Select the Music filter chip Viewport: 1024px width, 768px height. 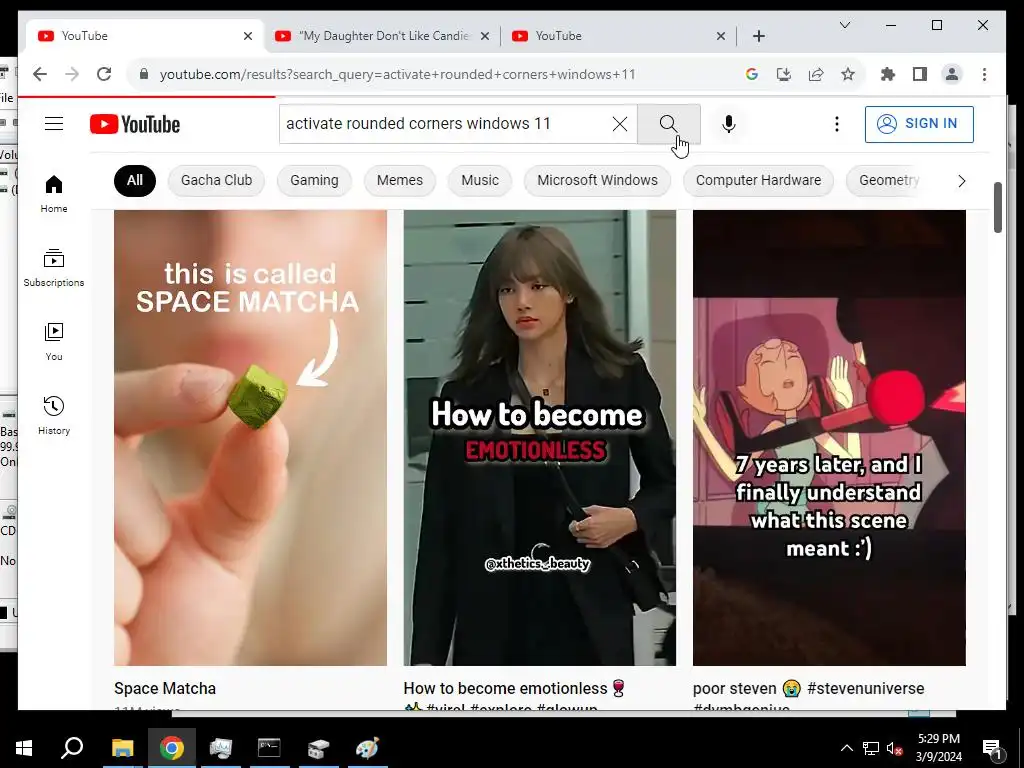tap(480, 180)
